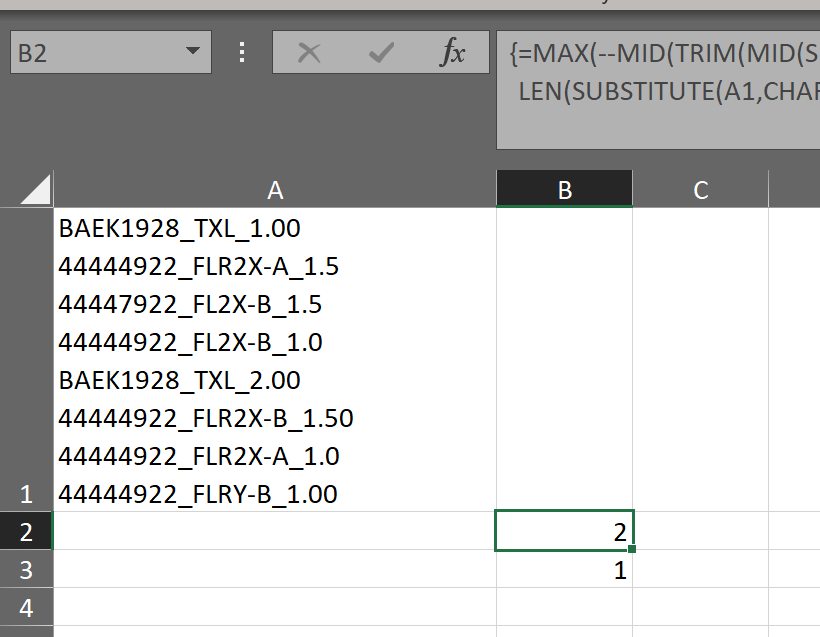Click cell text BAEK1928_TXL_1.00
The image size is (820, 637).
(179, 229)
